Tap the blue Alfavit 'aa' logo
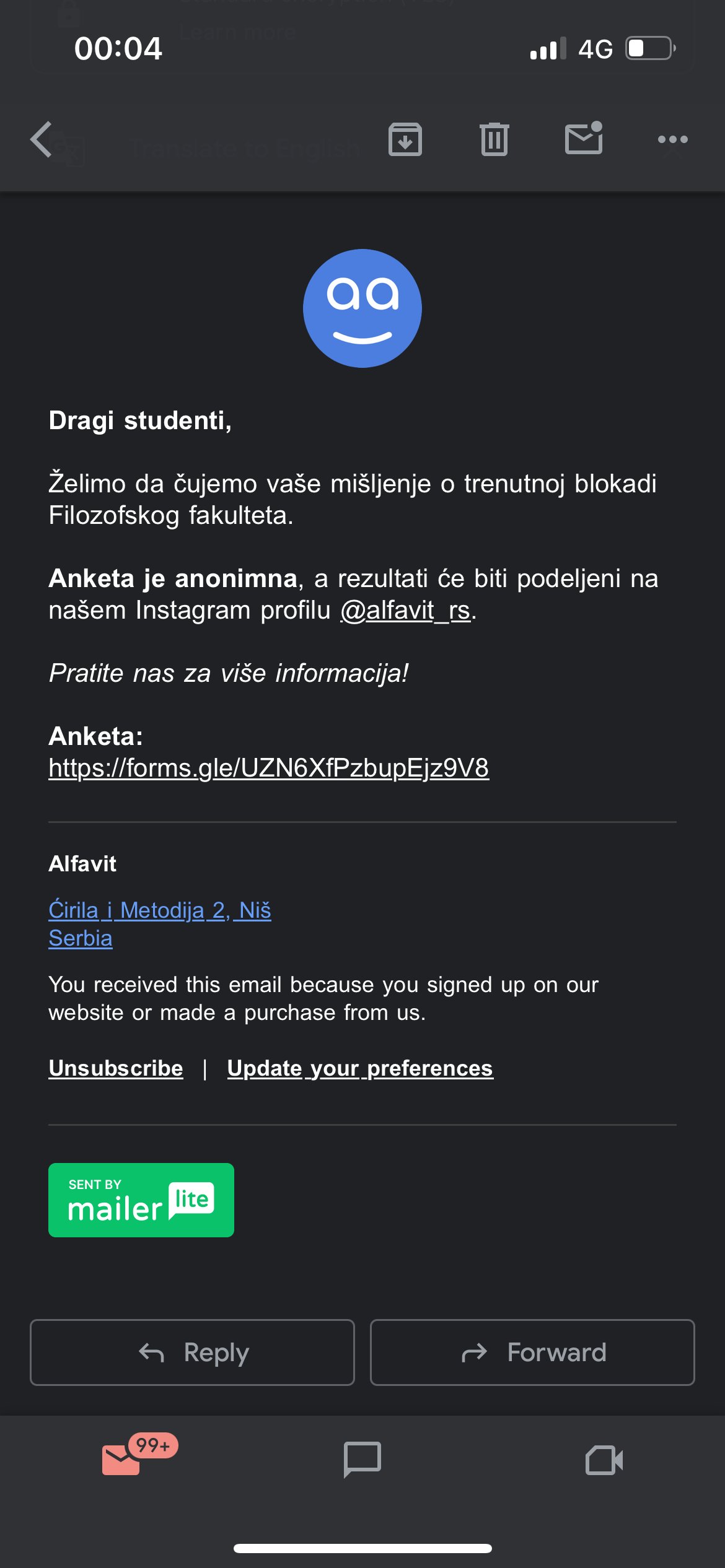The width and height of the screenshot is (725, 1568). click(x=362, y=308)
